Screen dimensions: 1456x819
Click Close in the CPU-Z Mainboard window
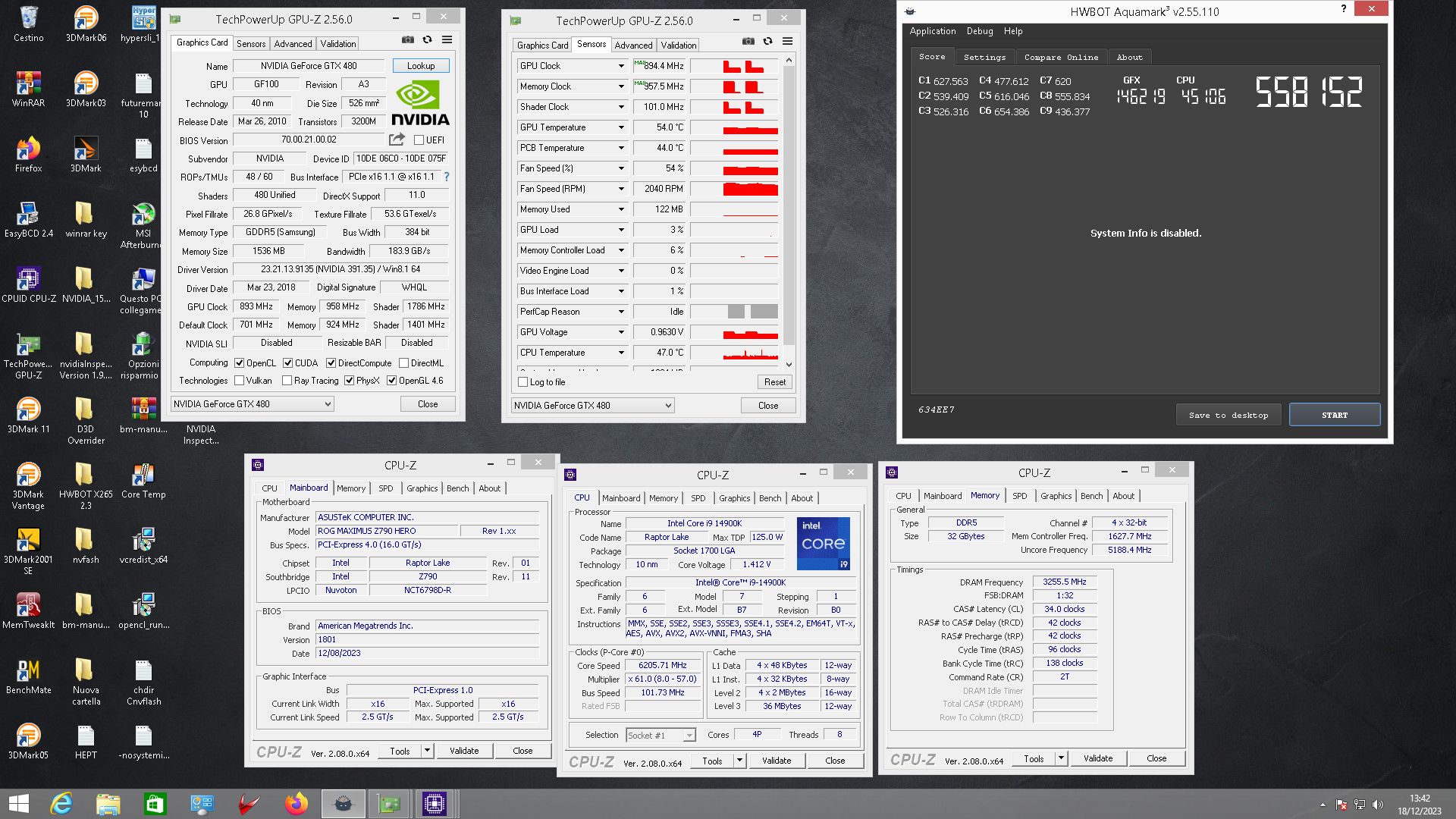click(x=522, y=751)
